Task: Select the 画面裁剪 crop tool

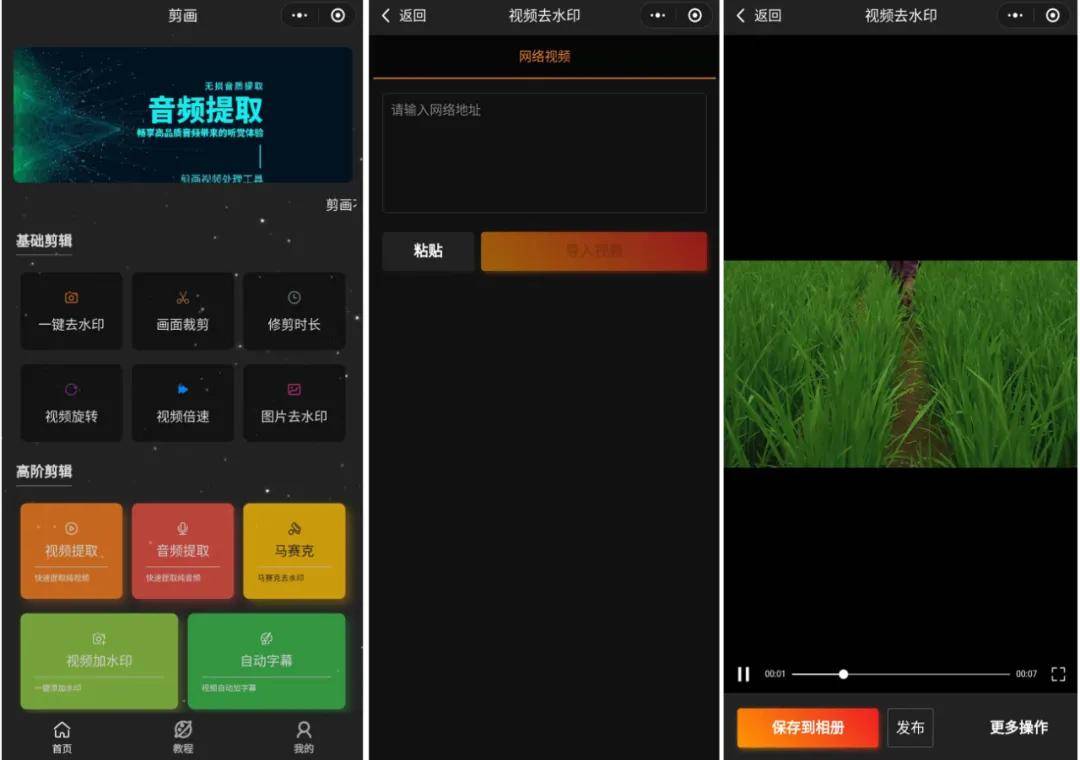Action: pos(182,311)
